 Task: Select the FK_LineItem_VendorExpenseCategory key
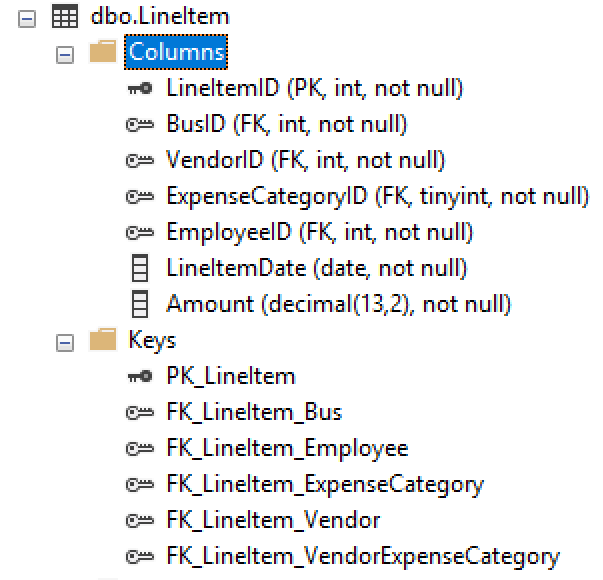(x=363, y=556)
